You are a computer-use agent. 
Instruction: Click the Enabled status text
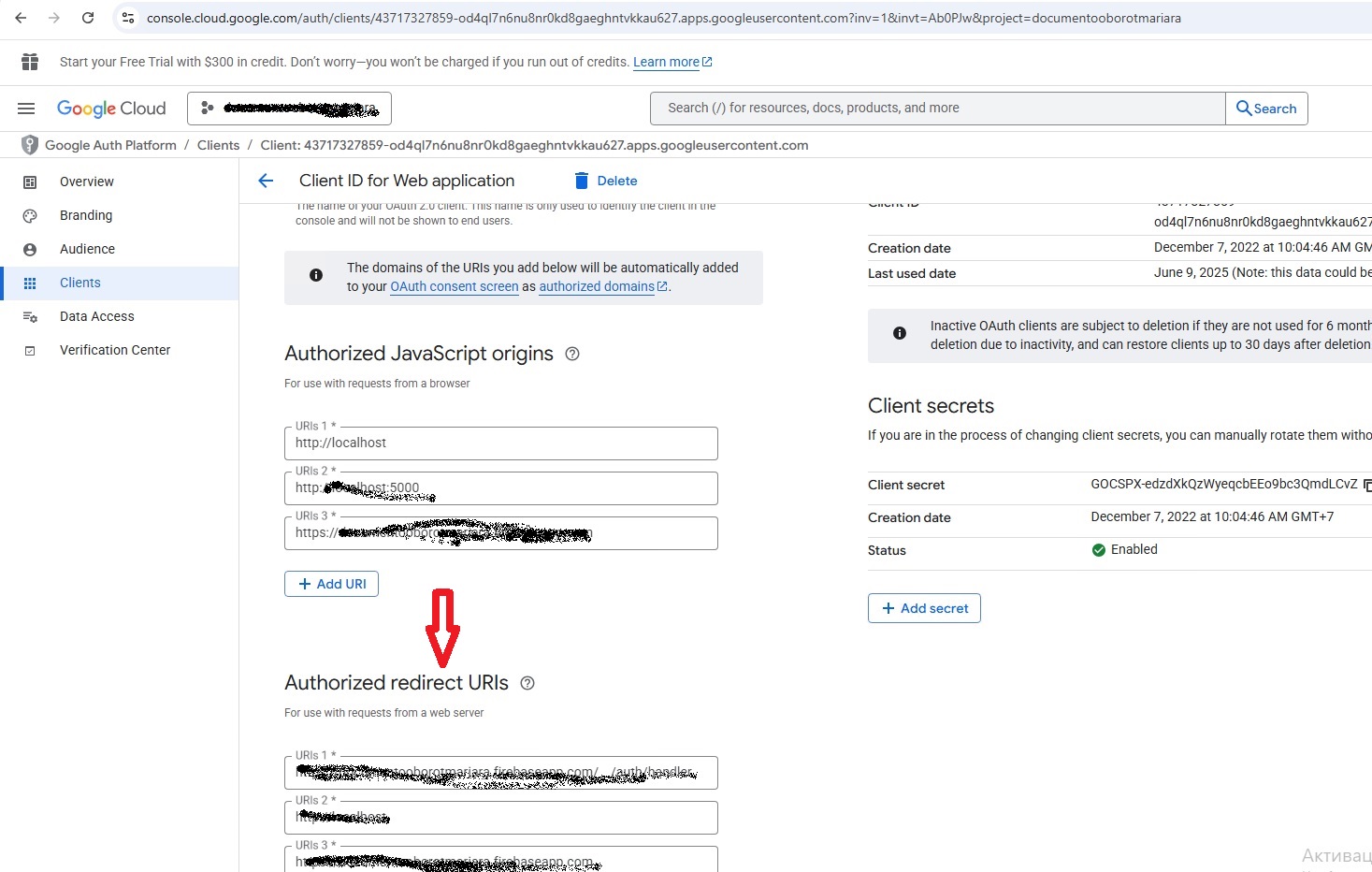[x=1134, y=549]
